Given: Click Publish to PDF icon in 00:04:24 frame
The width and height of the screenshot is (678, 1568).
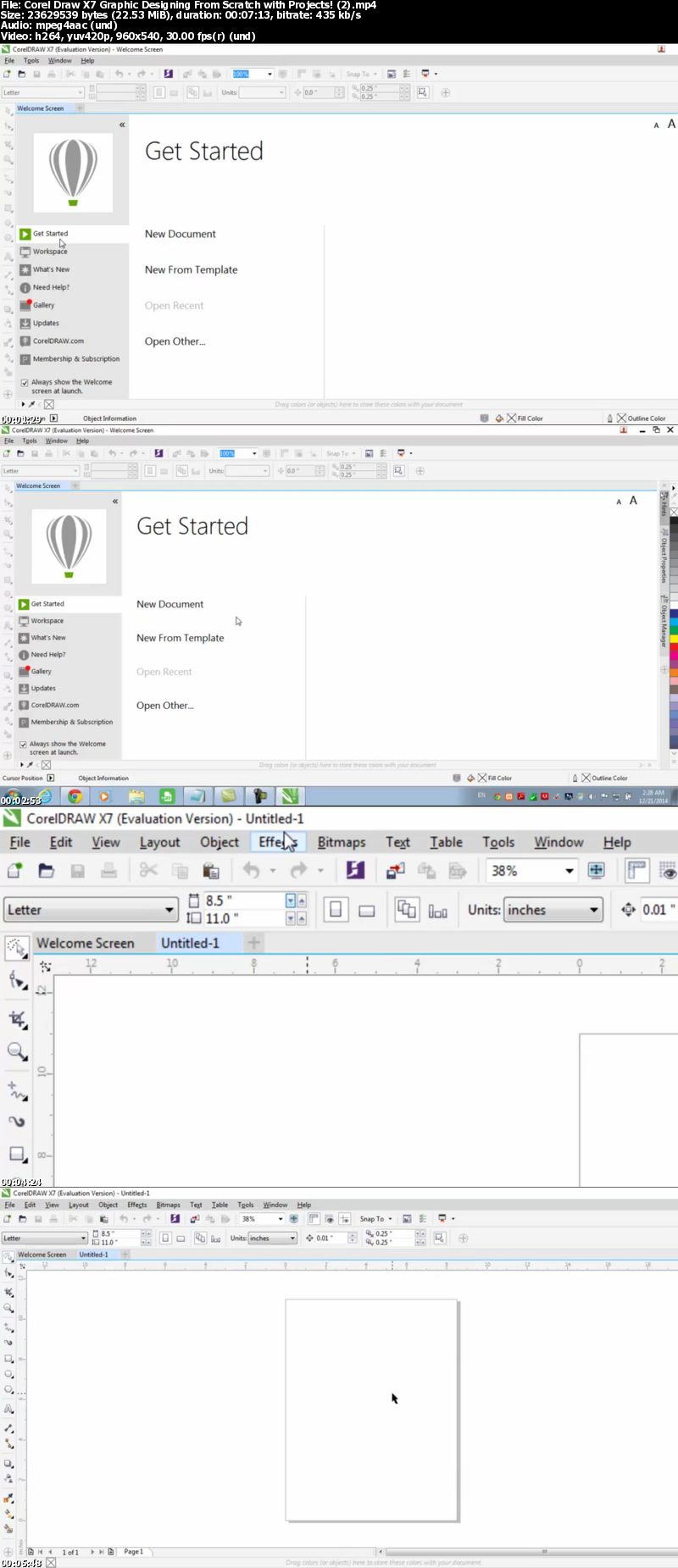Looking at the screenshot, I should [x=458, y=870].
